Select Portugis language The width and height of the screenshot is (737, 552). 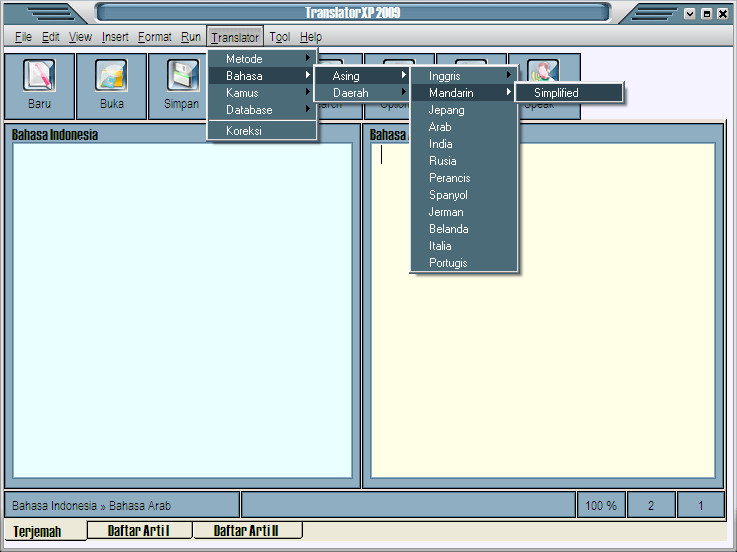(464, 263)
